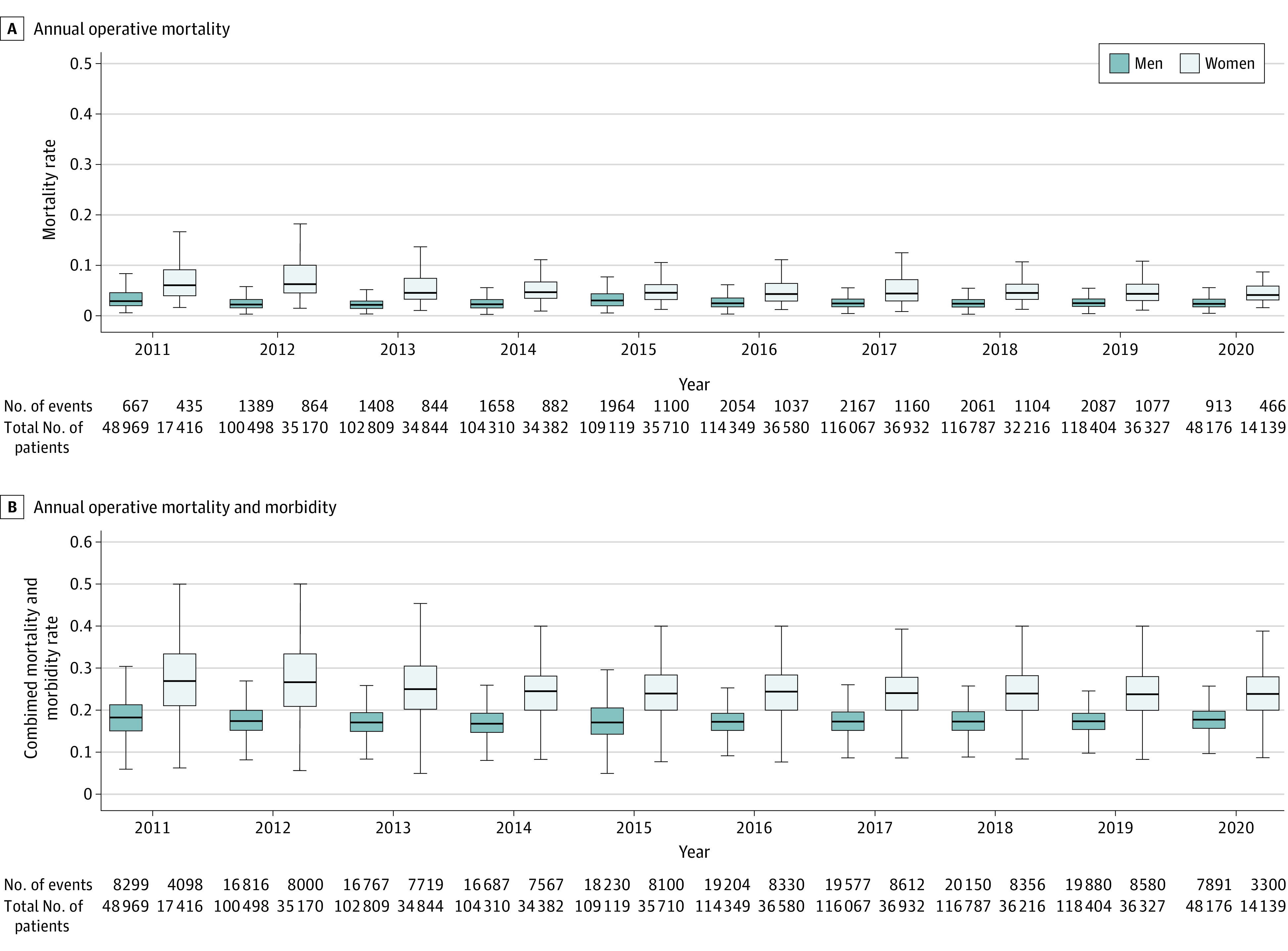This screenshot has height=951, width=1288.
Task: Select the boxed panel letter B
Action: pos(12,507)
